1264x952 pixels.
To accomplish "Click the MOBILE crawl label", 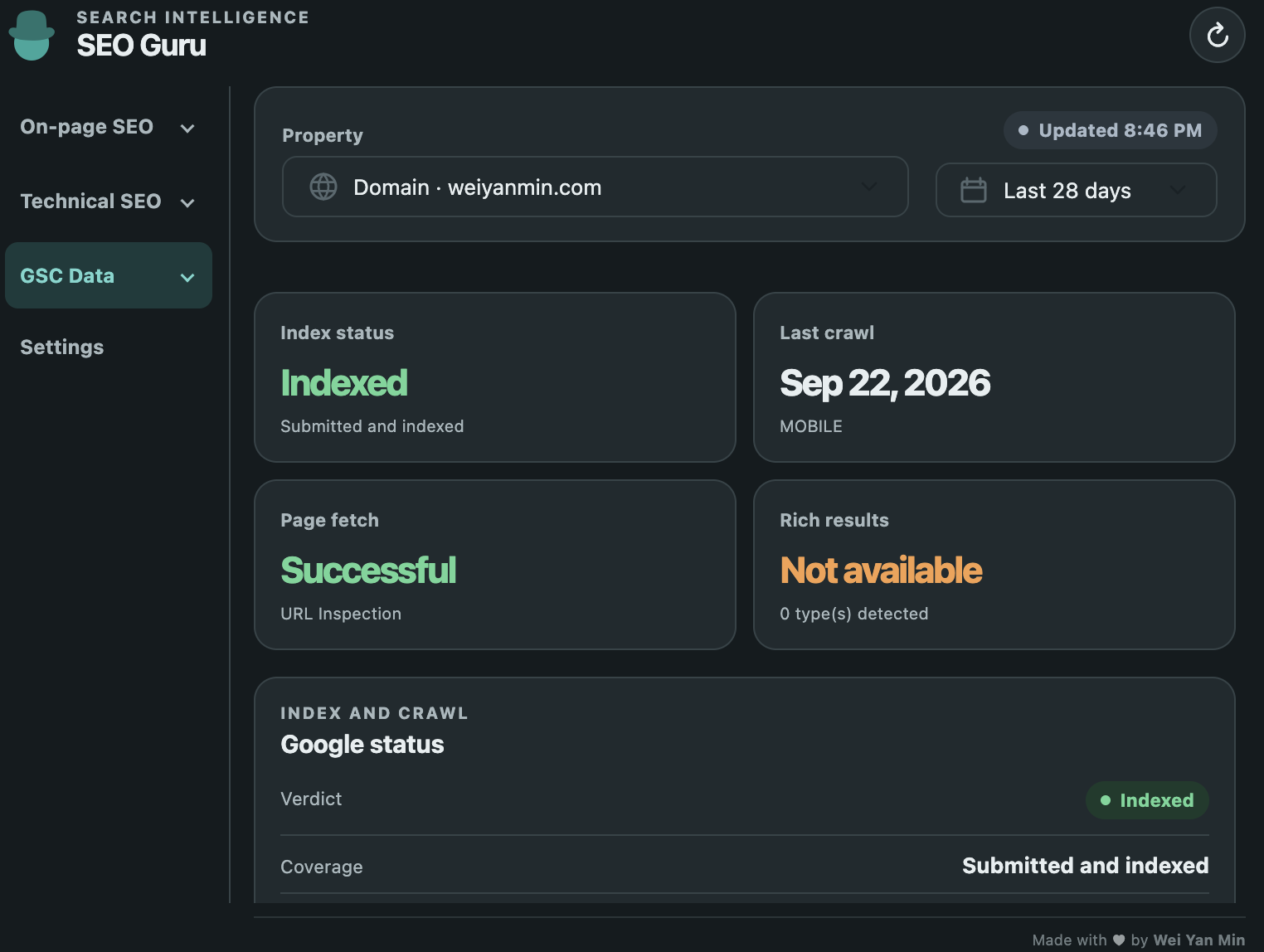I will click(811, 426).
